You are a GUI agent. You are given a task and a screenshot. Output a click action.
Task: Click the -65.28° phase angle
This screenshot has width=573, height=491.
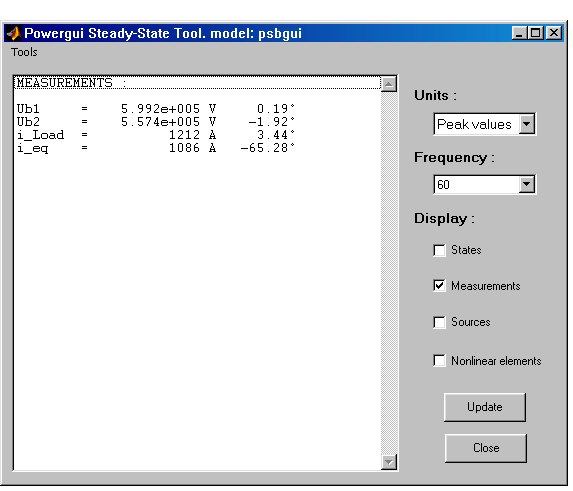pos(267,148)
